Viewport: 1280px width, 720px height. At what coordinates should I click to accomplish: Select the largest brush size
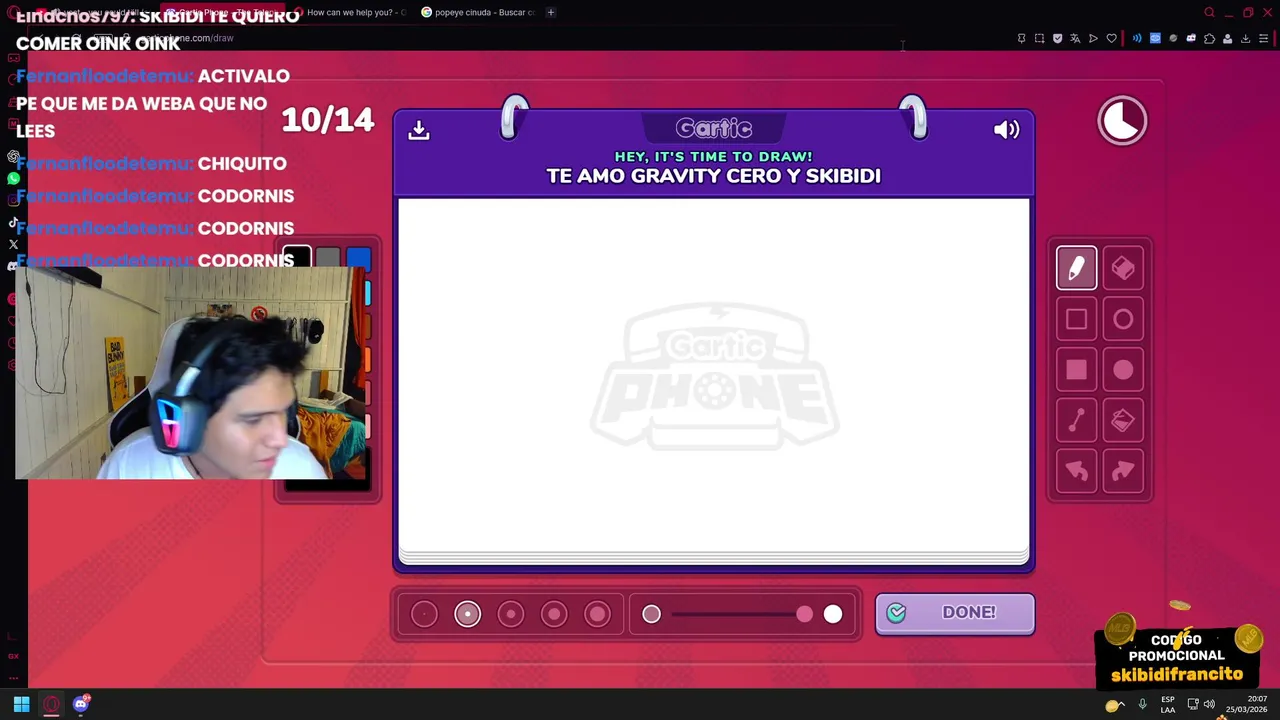coord(597,614)
